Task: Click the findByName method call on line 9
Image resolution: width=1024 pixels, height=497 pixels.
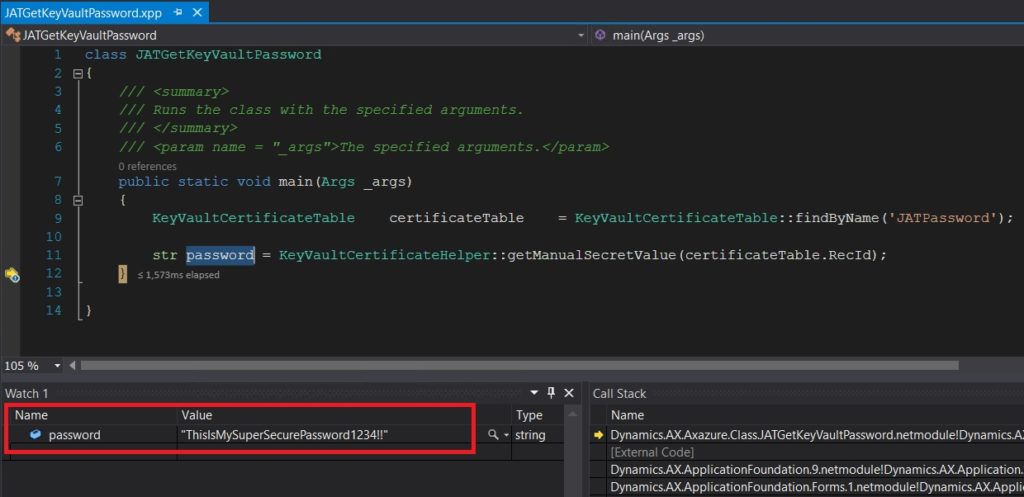Action: coord(837,218)
